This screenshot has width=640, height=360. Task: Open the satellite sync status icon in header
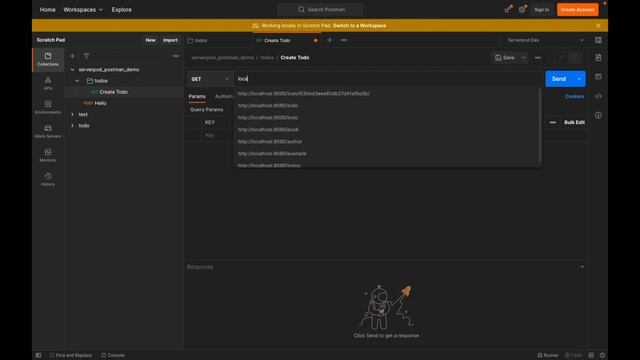click(508, 9)
